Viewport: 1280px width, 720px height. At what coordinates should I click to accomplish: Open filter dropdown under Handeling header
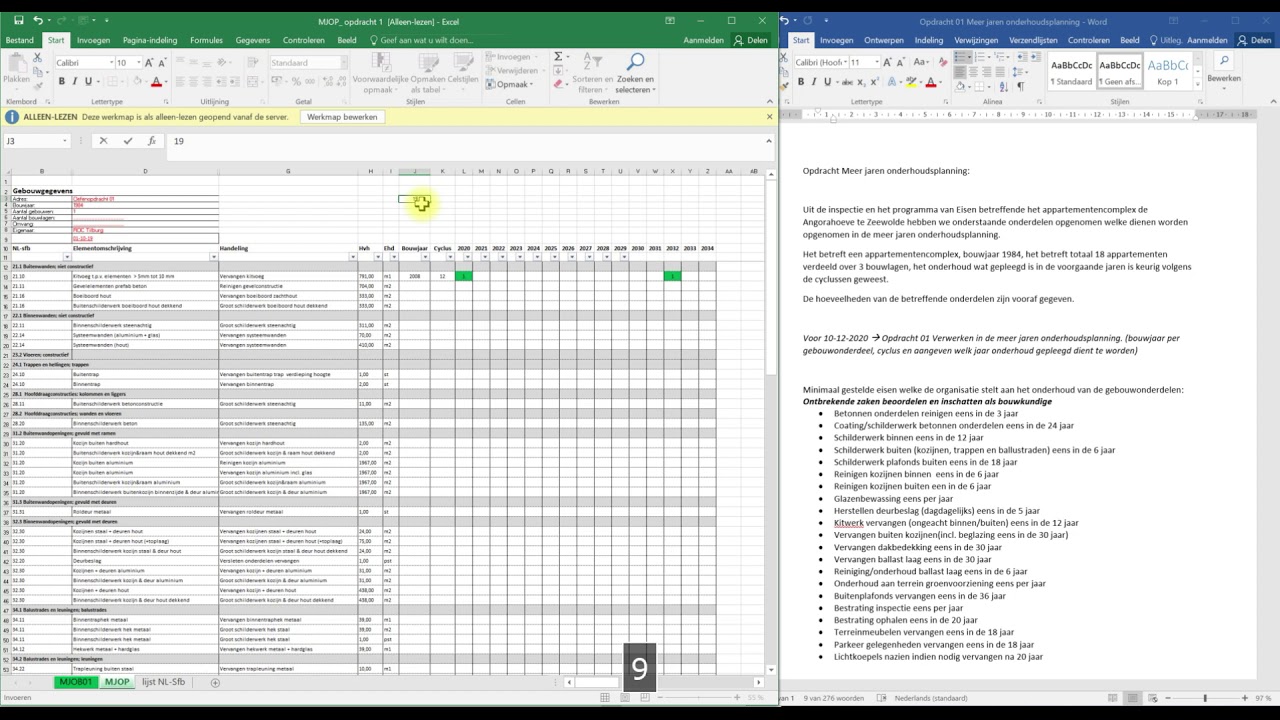click(x=353, y=257)
